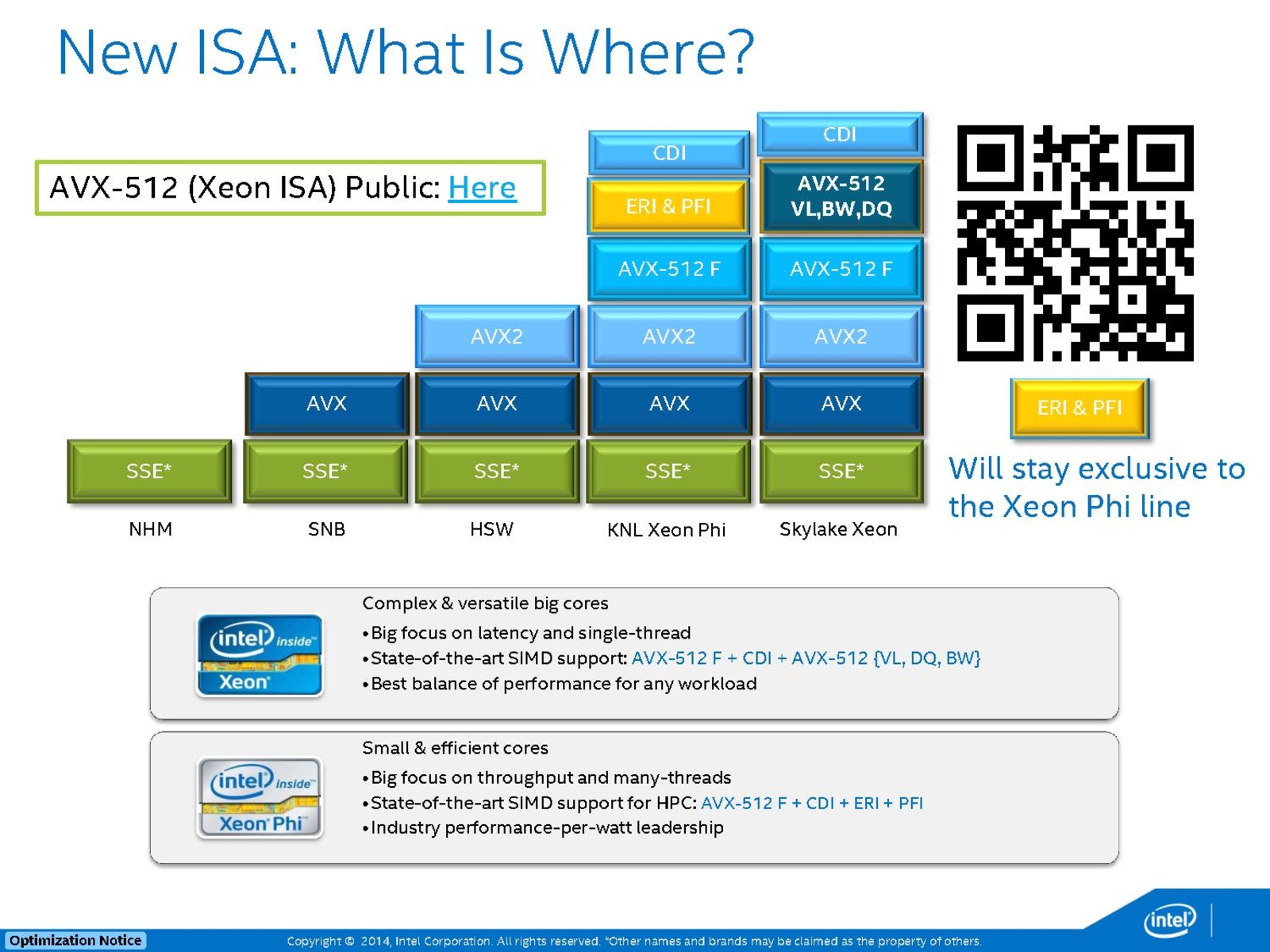Screen dimensions: 1270x952
Task: Click the QR code image
Action: pos(1075,243)
